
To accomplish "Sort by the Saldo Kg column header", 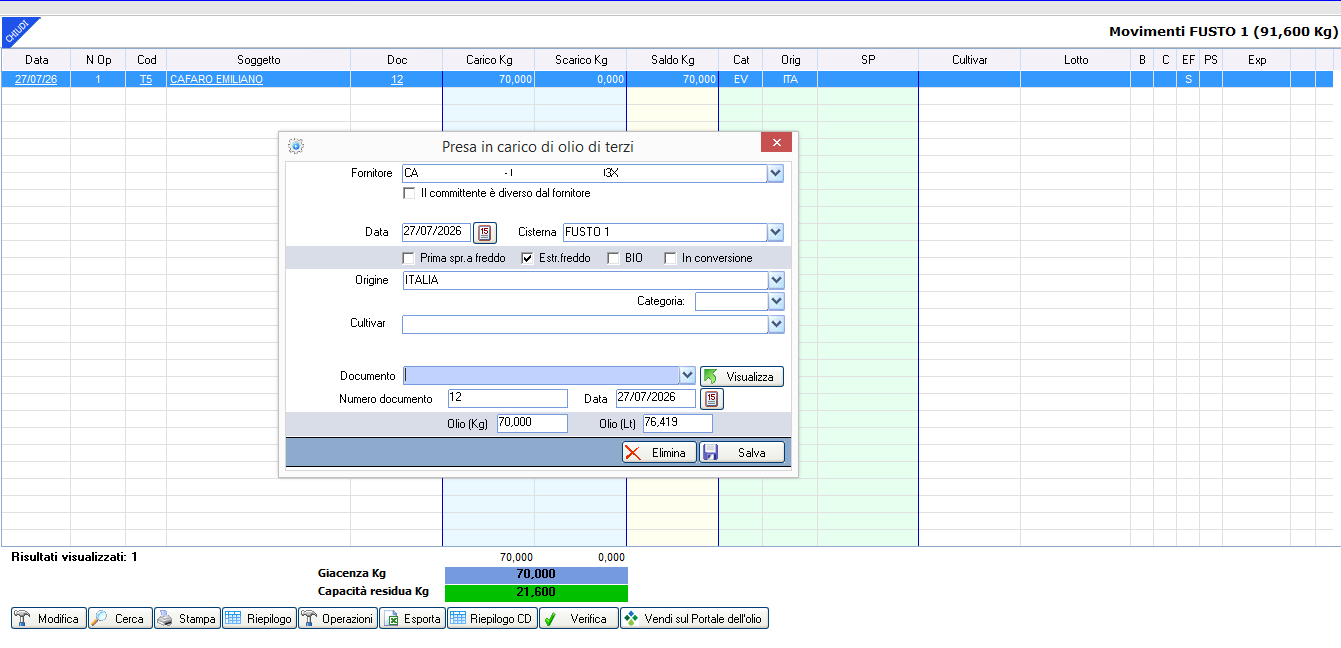I will coord(673,60).
